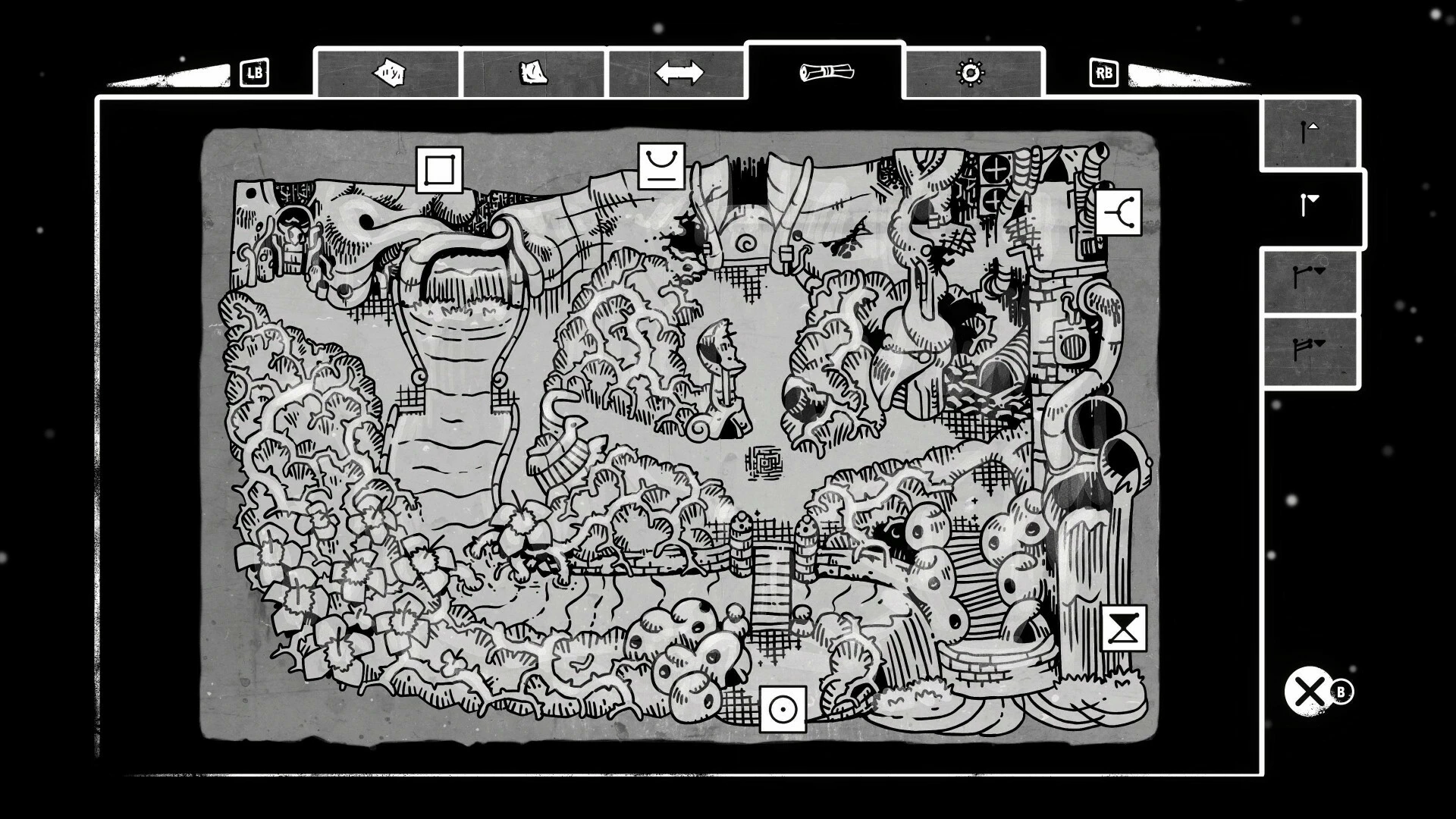Click the curved bowl symbol marker
This screenshot has width=1456, height=819.
pyautogui.click(x=661, y=166)
